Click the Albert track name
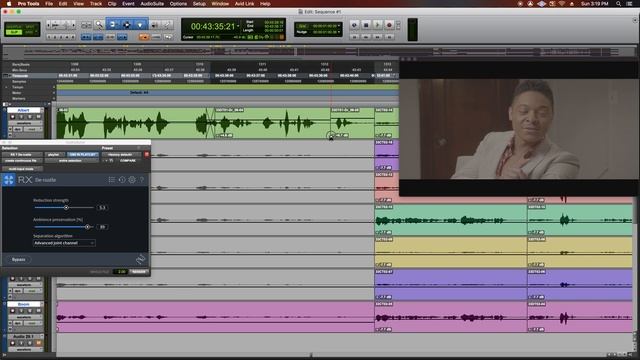Screen dimensions: 640x360 tap(24, 110)
